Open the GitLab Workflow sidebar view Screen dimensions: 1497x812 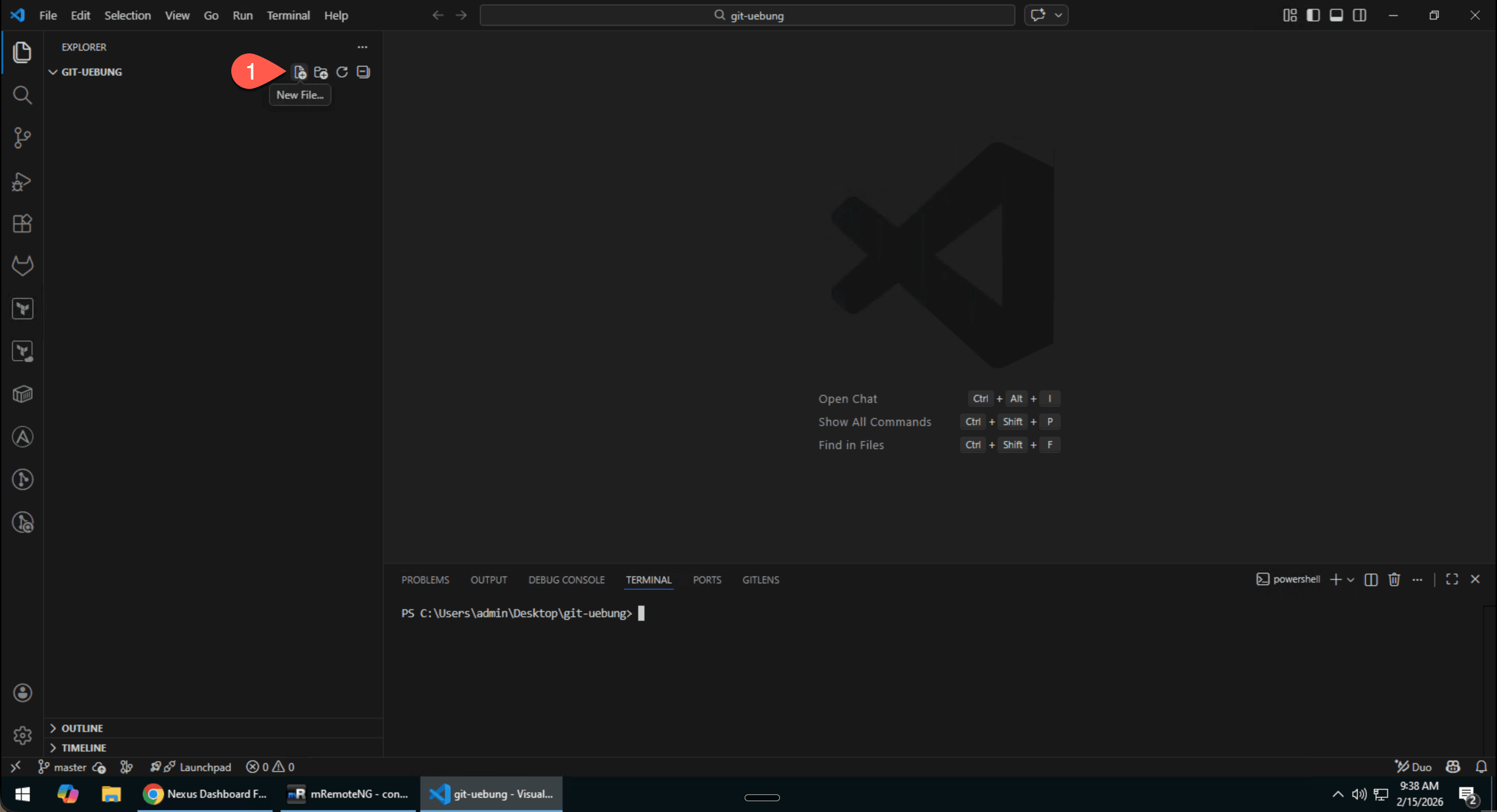pos(22,265)
